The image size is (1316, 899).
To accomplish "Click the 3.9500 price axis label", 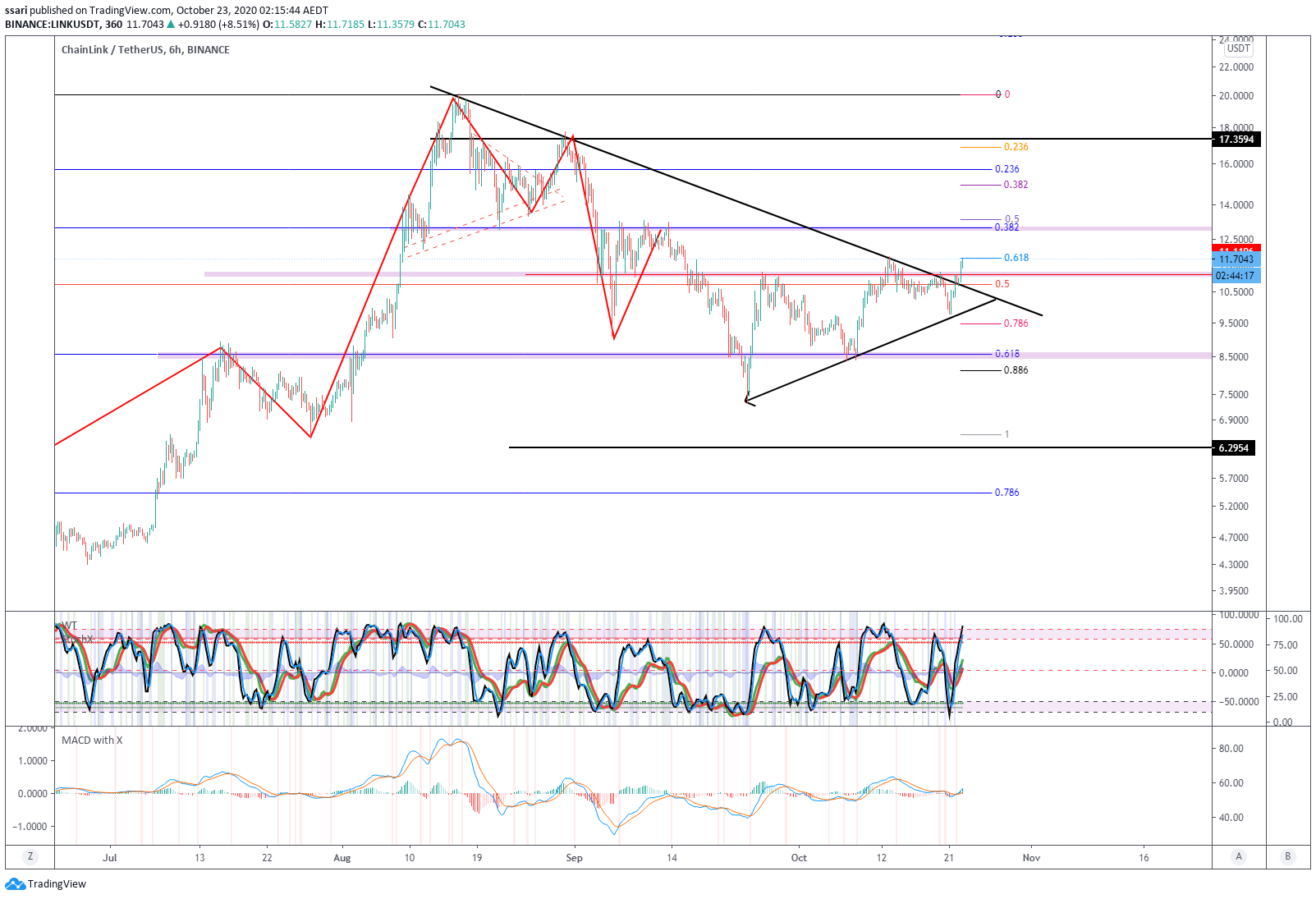I will pyautogui.click(x=1234, y=591).
